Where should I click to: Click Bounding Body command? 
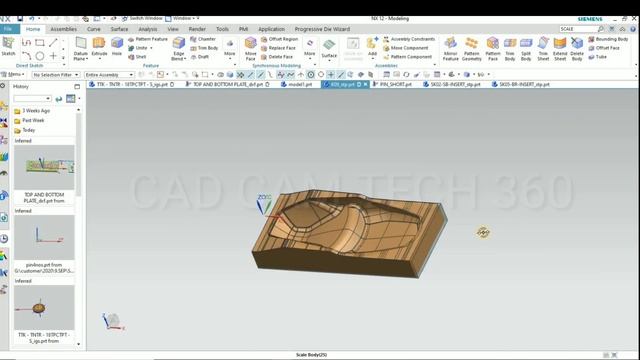click(x=608, y=39)
